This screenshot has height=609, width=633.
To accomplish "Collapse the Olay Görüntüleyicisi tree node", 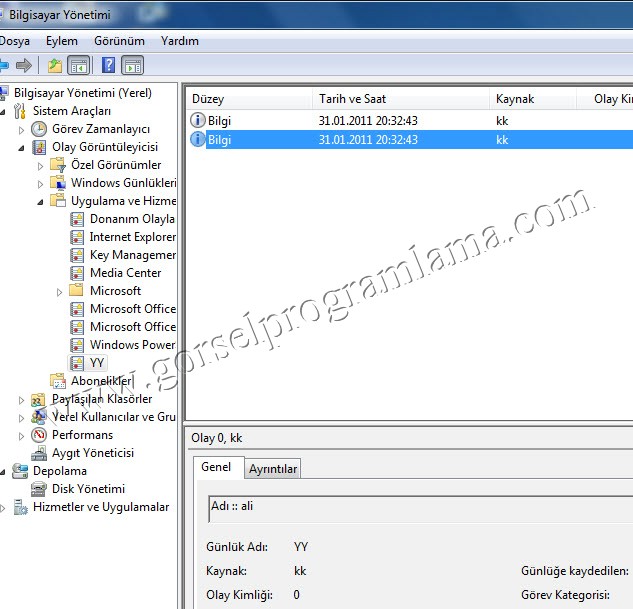I will [x=22, y=147].
